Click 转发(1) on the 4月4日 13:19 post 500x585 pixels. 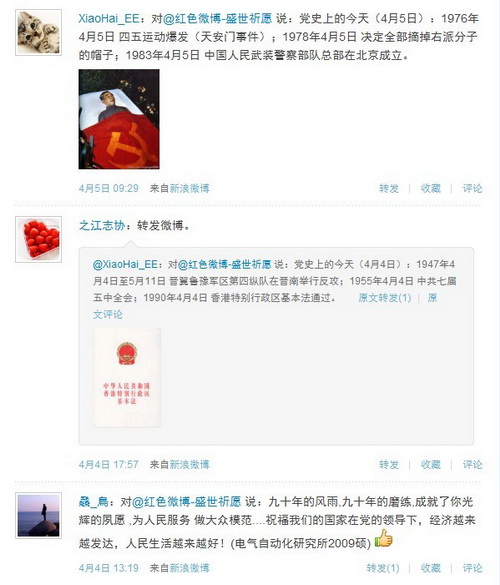[x=383, y=568]
